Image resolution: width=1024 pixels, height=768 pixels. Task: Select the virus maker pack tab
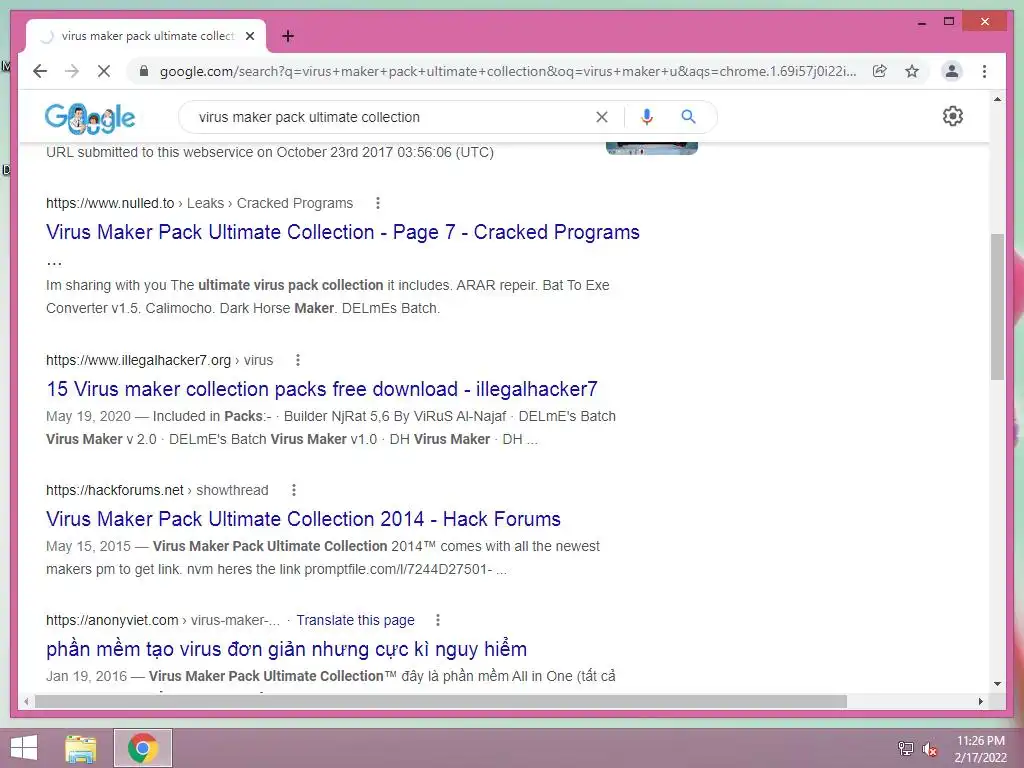point(147,36)
